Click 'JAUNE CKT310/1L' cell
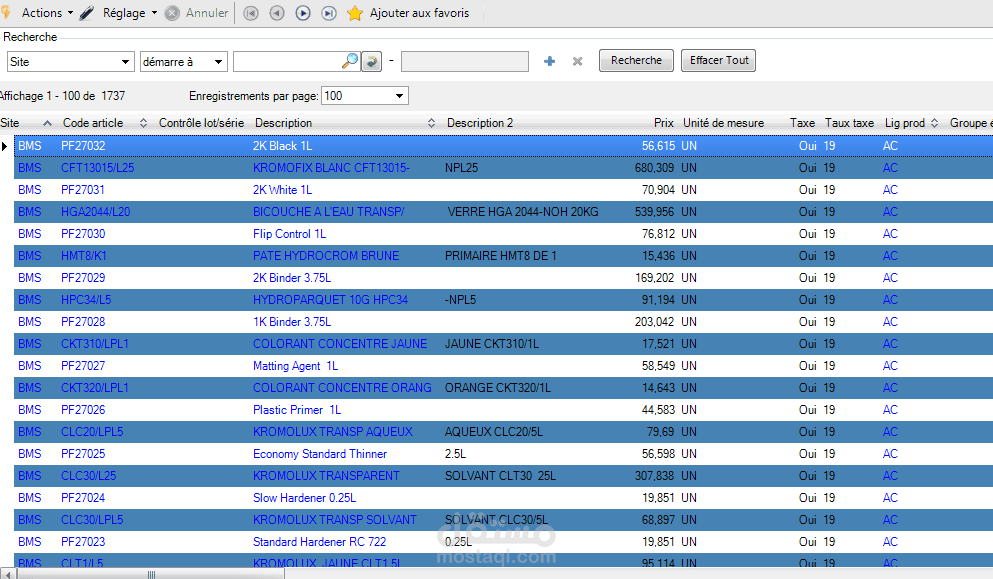This screenshot has width=993, height=579. (x=492, y=344)
